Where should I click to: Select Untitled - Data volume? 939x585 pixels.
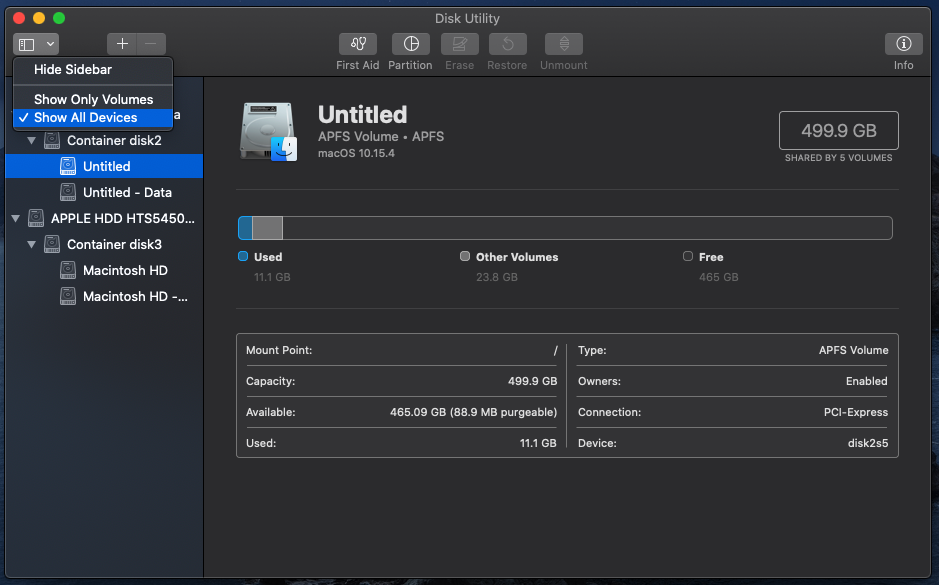104,192
